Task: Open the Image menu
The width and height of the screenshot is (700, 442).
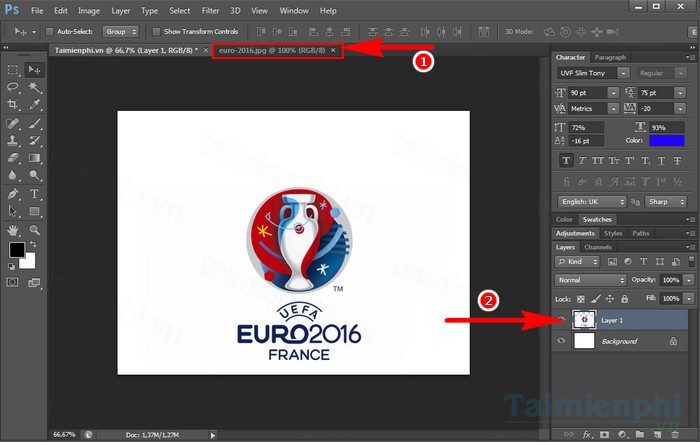Action: point(89,11)
